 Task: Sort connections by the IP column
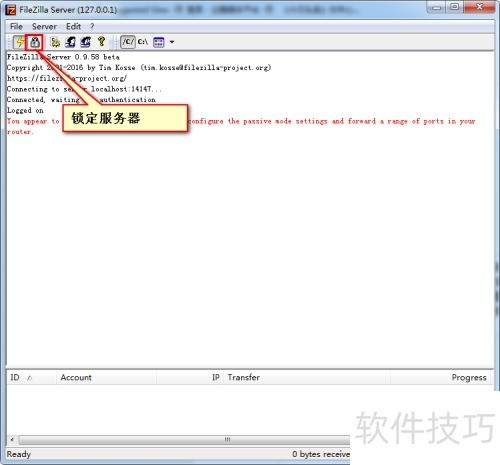(x=190, y=377)
